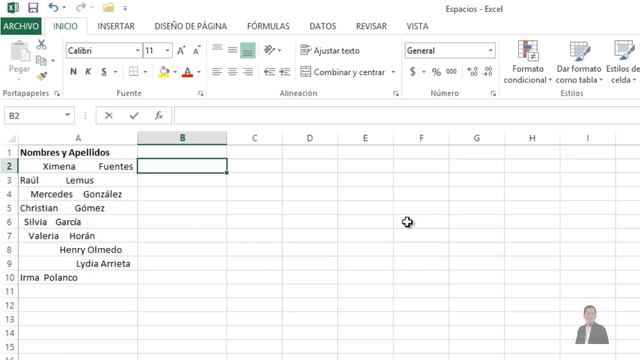Expand the Name Box dropdown arrow
Screen dimensions: 640x360
(67, 115)
